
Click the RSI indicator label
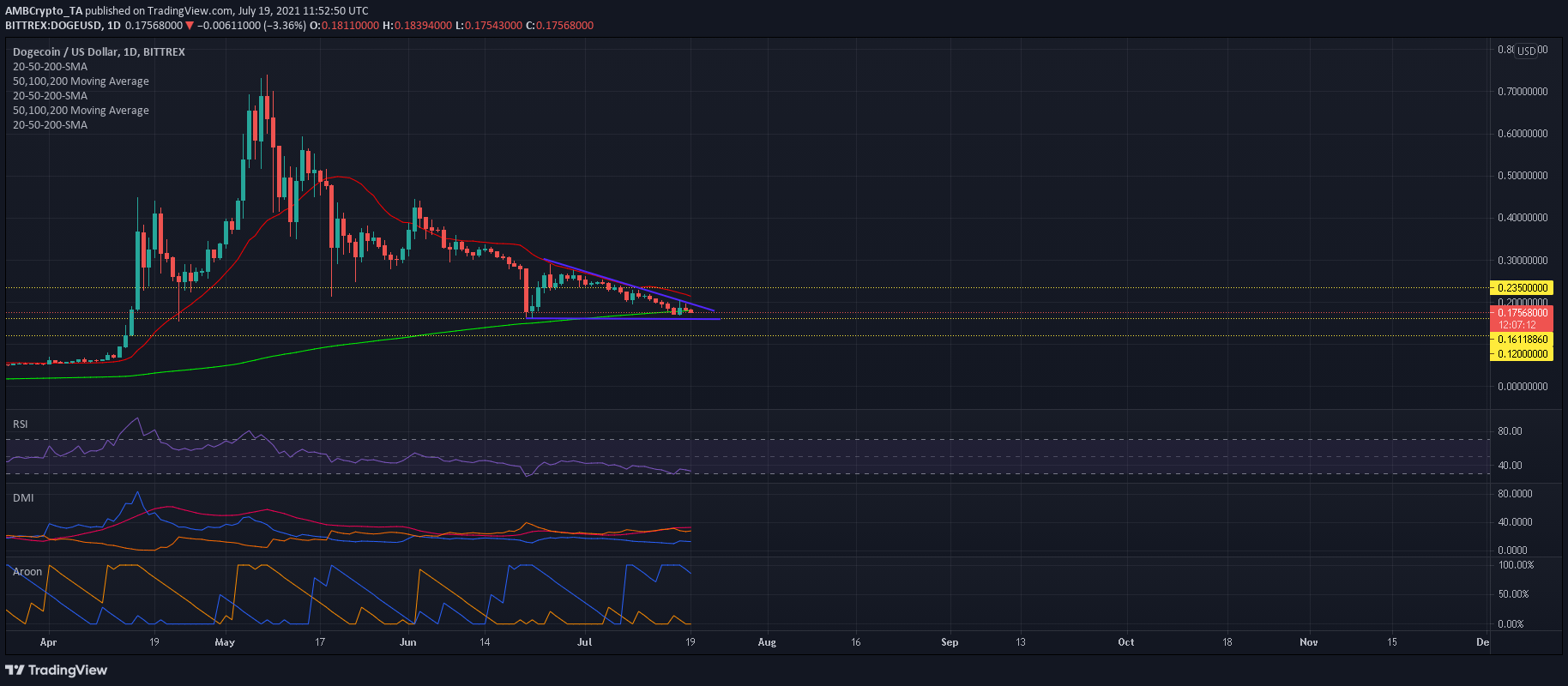point(21,424)
